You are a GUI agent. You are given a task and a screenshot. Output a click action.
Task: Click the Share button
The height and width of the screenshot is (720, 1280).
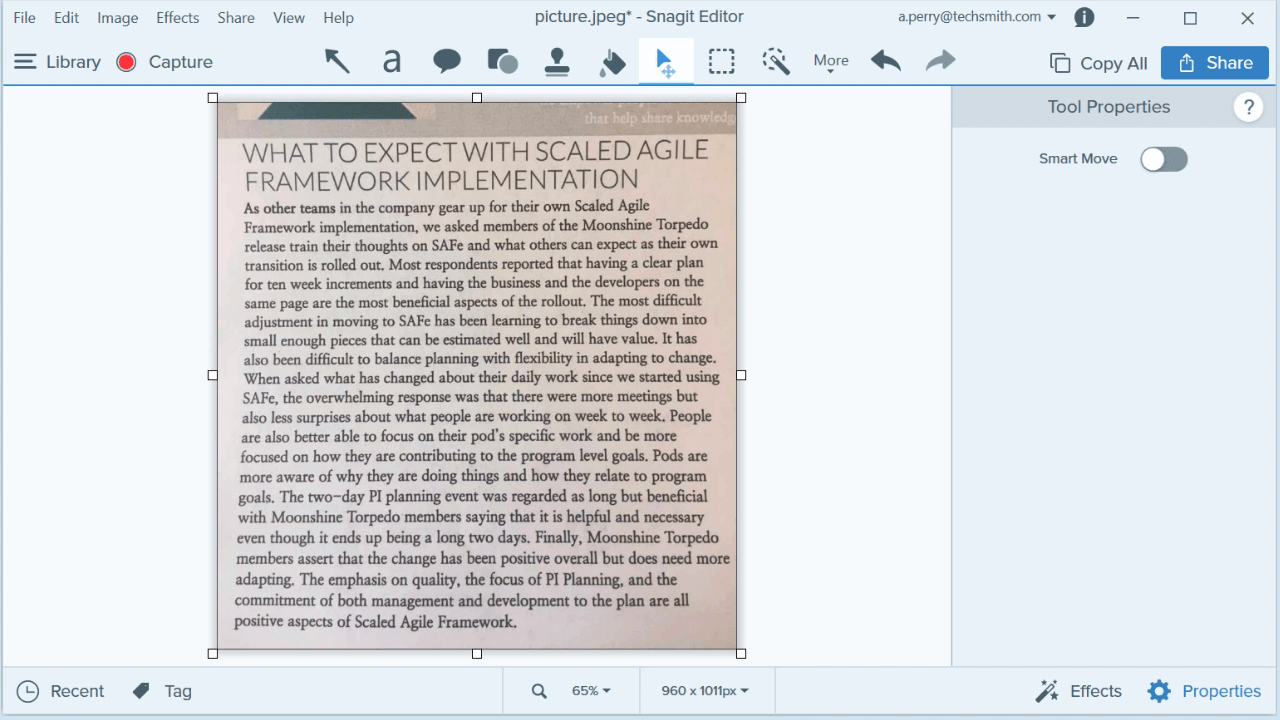click(x=1214, y=62)
